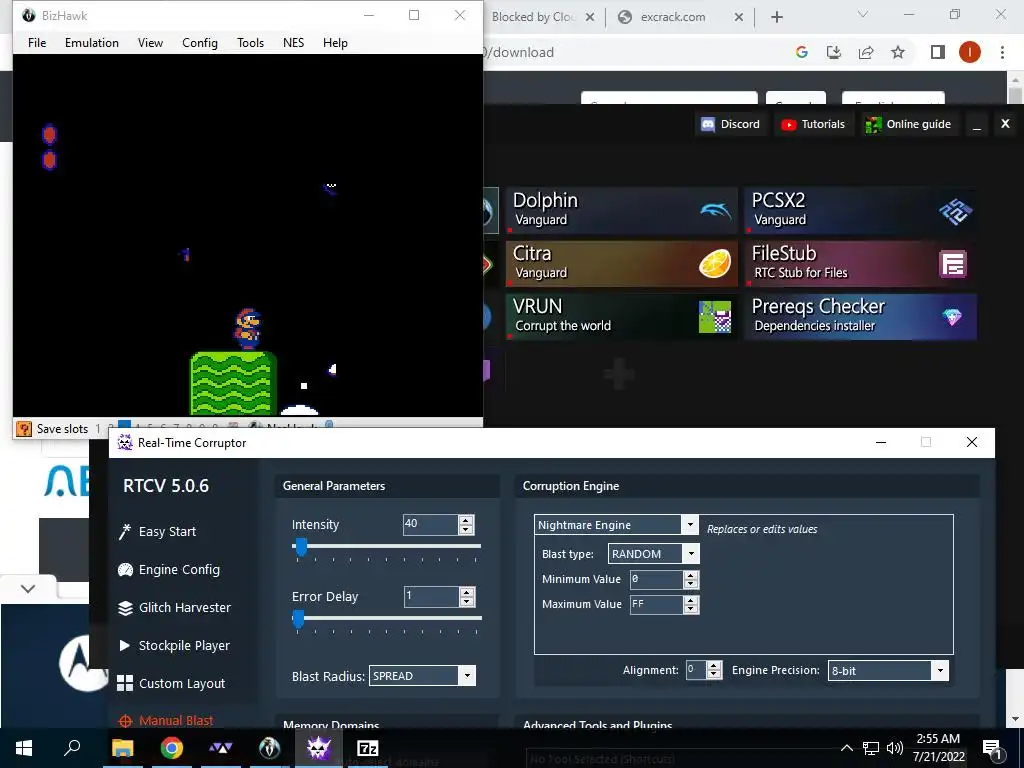Viewport: 1024px width, 768px height.
Task: Click the Intensity value field
Action: click(430, 524)
